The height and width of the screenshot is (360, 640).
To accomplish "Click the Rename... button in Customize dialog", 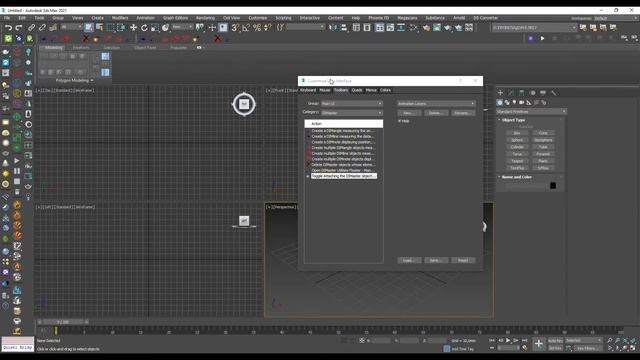I will (463, 113).
